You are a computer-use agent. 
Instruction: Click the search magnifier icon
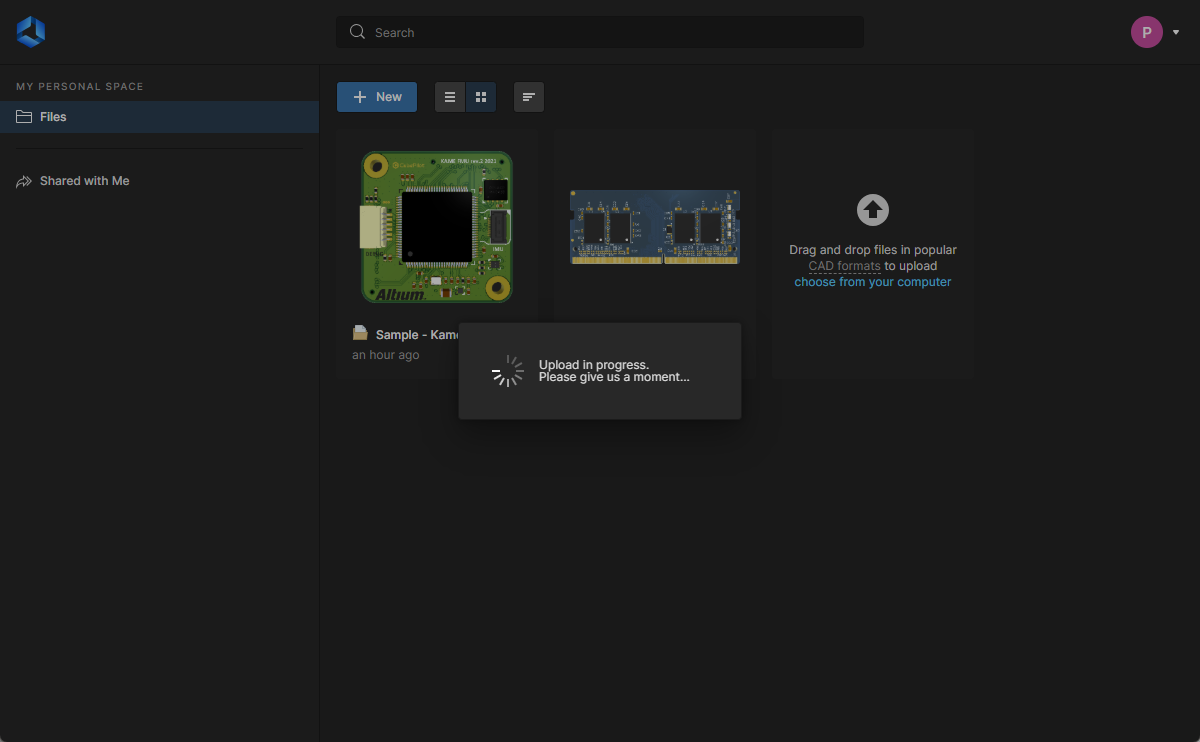(x=357, y=32)
